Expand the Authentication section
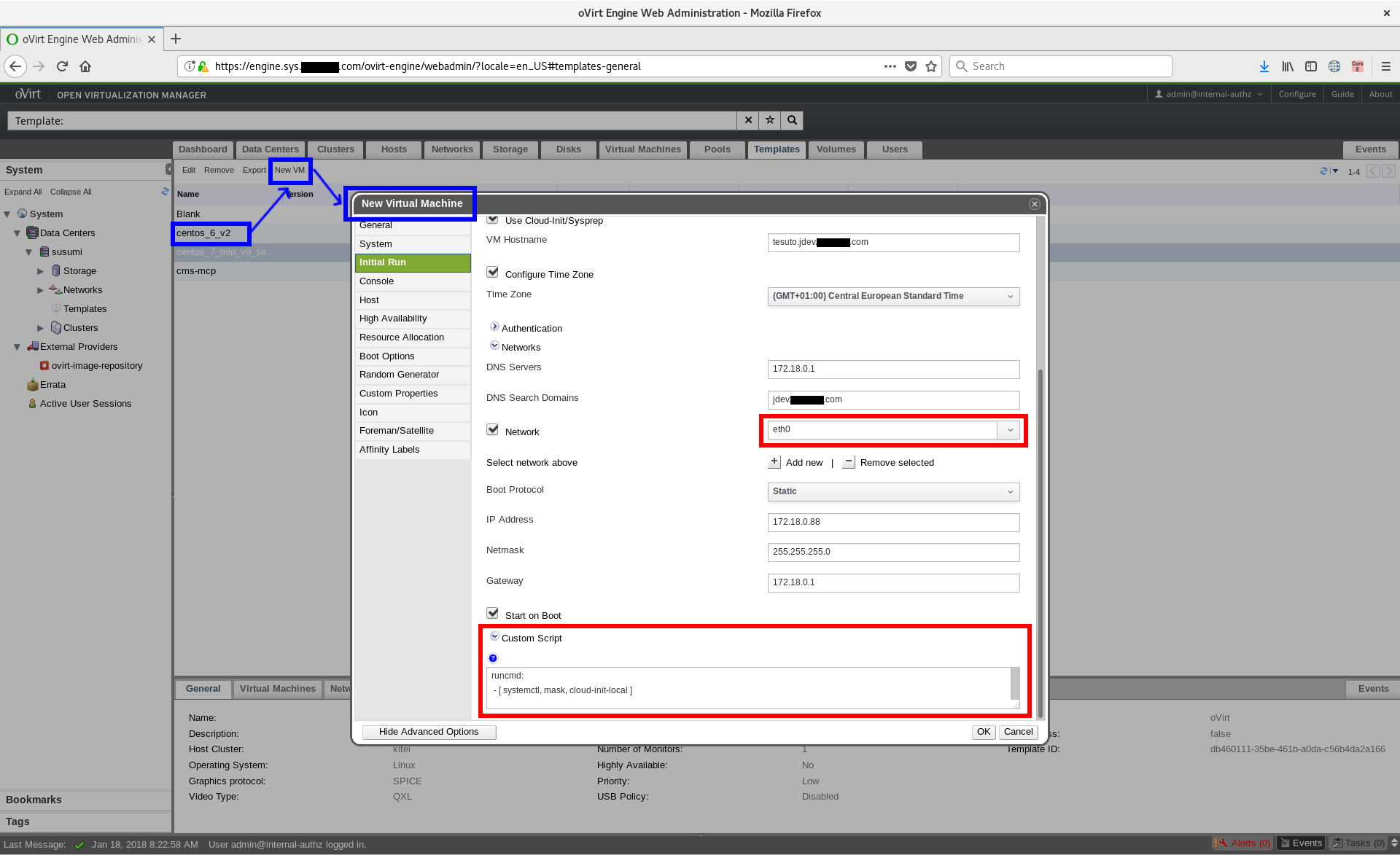 (x=494, y=326)
